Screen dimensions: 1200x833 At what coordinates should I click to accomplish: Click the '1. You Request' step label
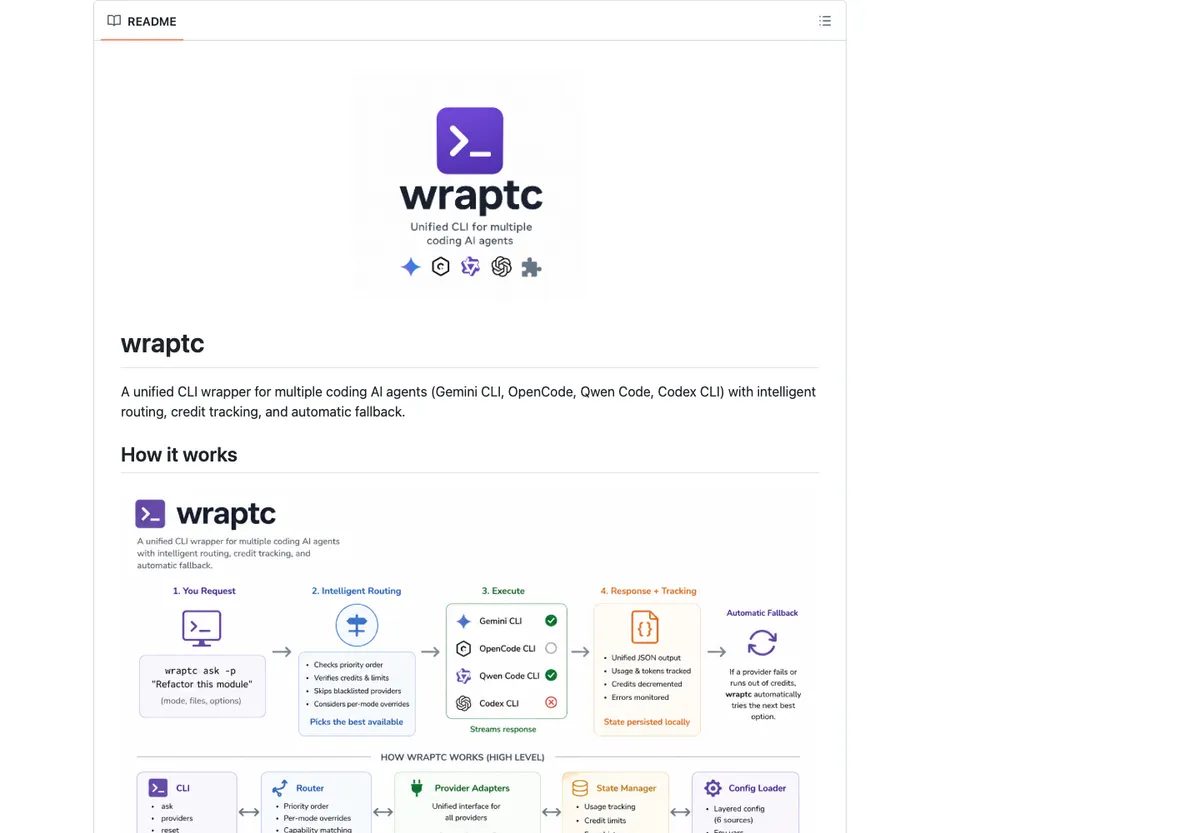coord(204,591)
